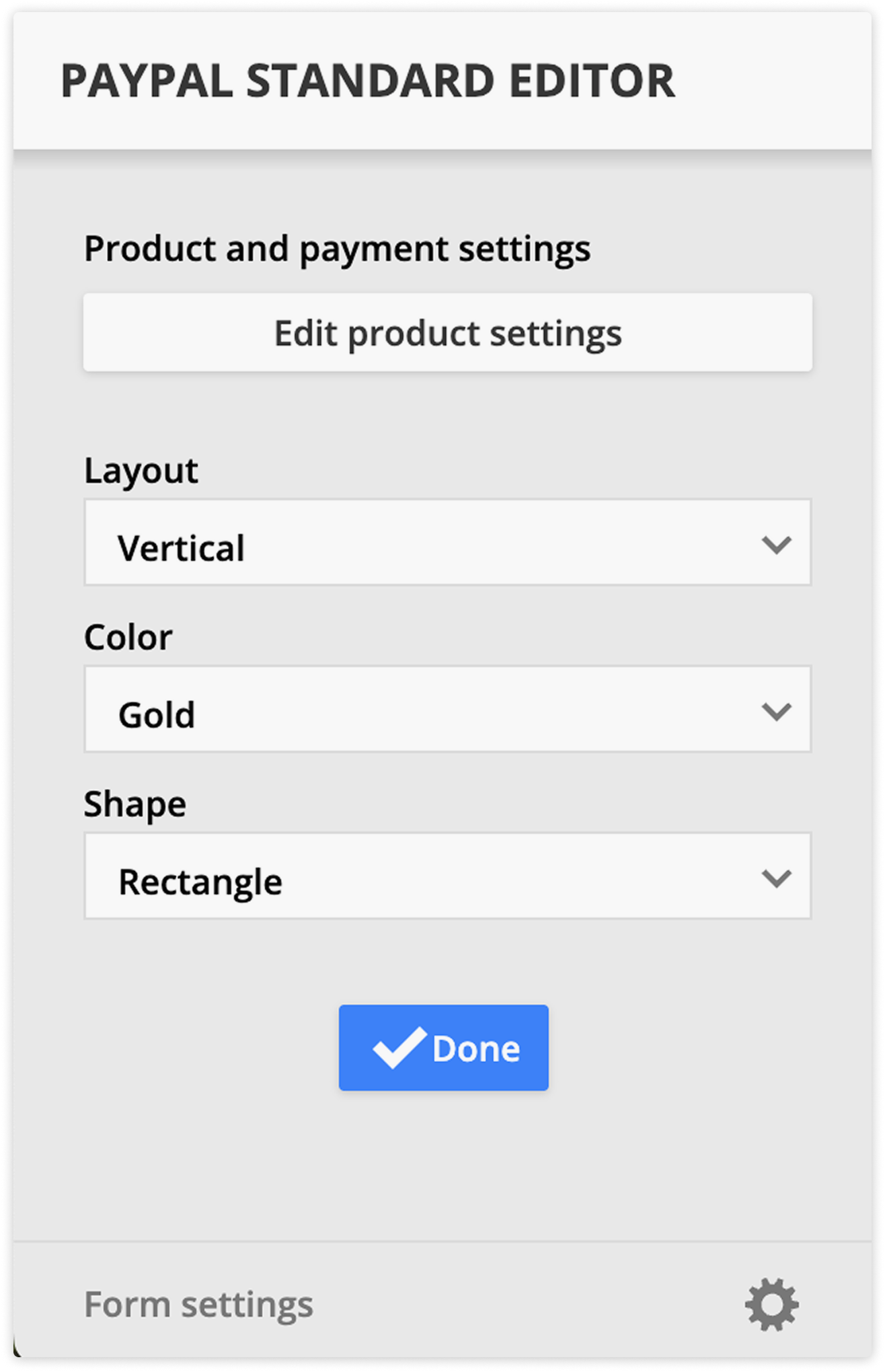The width and height of the screenshot is (885, 1372).
Task: Select the Vertical text in Layout box
Action: click(x=181, y=548)
